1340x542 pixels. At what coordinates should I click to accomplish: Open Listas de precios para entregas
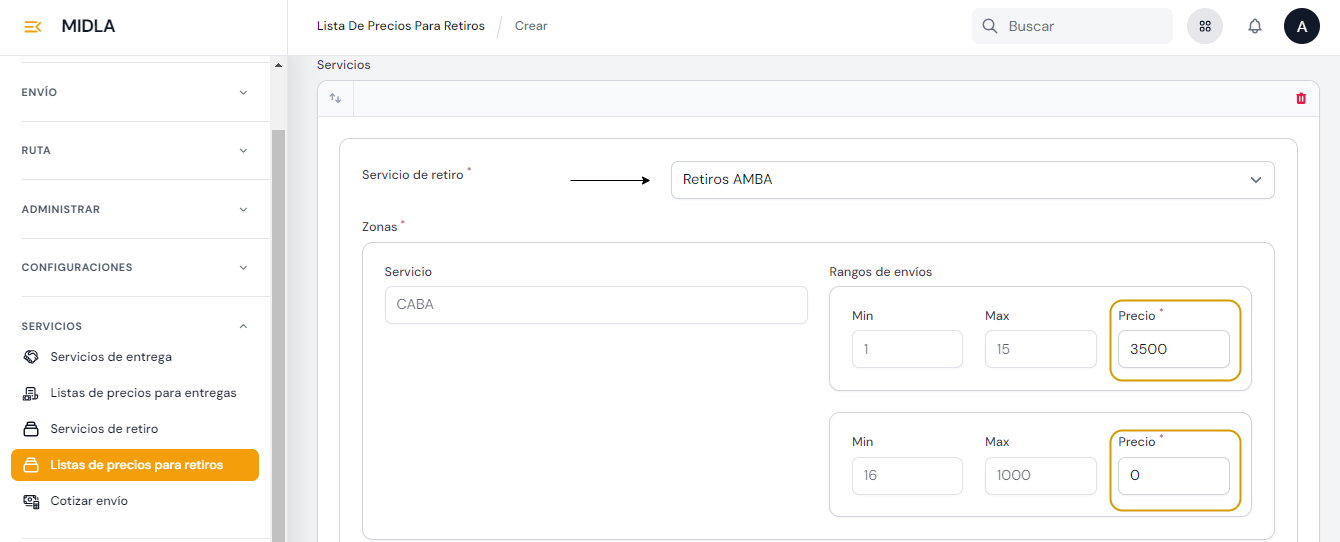[x=143, y=393]
